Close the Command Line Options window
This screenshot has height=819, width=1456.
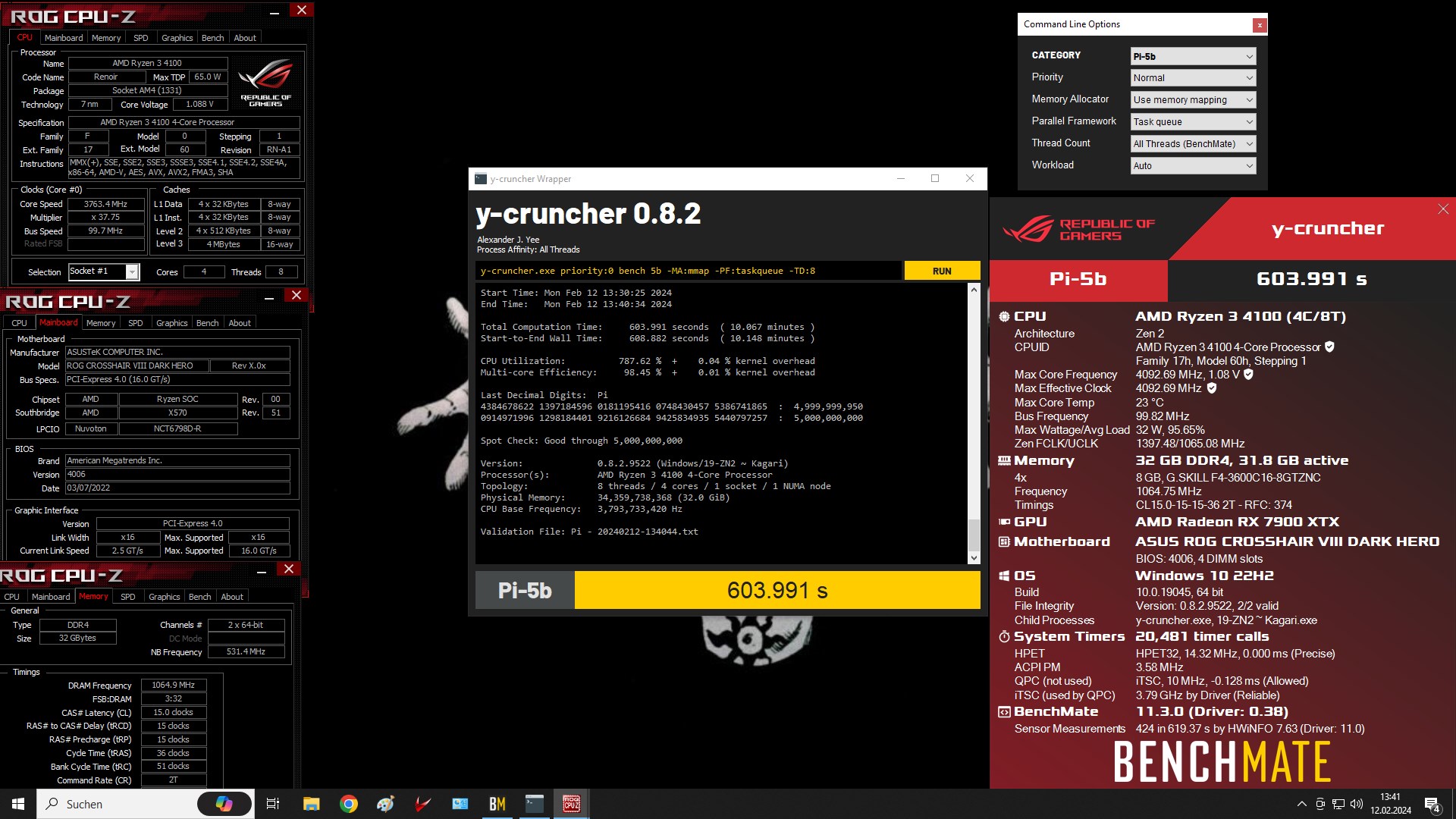click(x=1260, y=25)
